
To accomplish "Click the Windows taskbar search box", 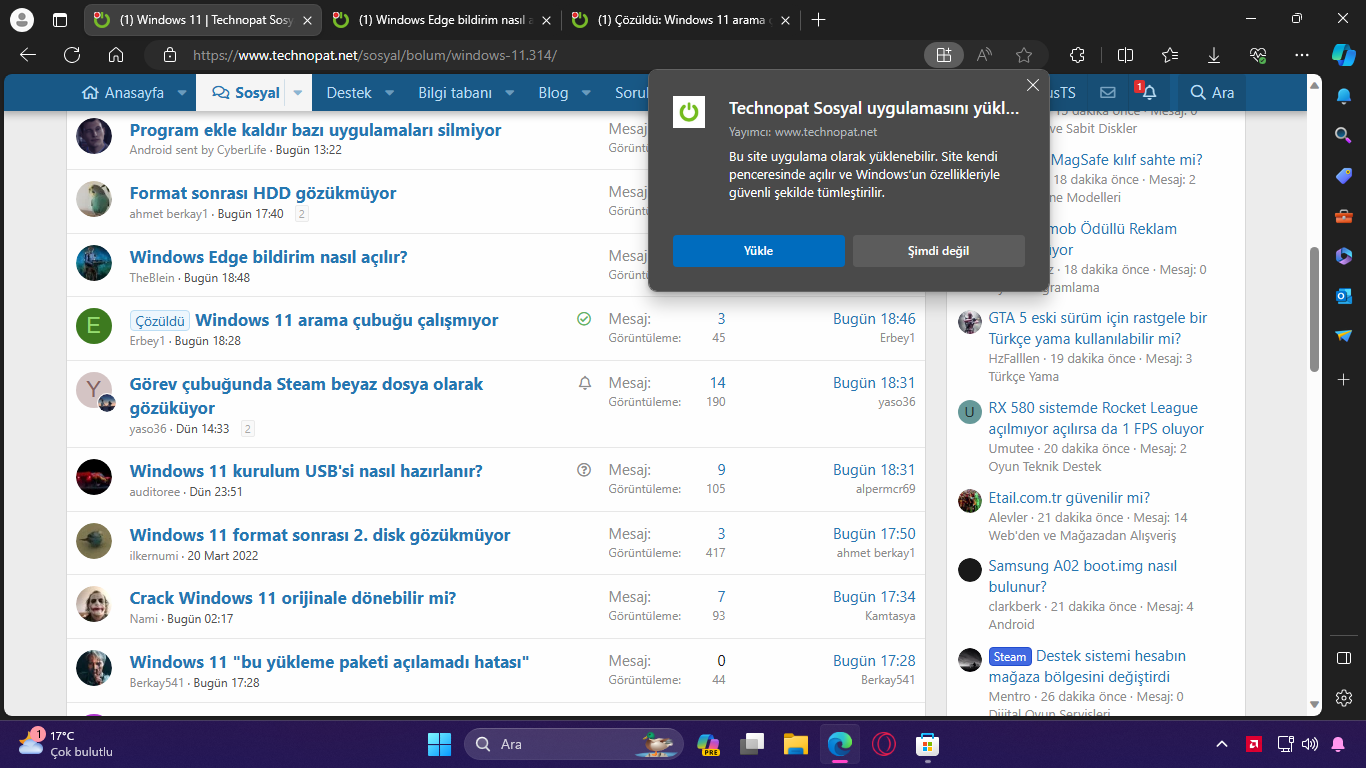I will tap(573, 744).
